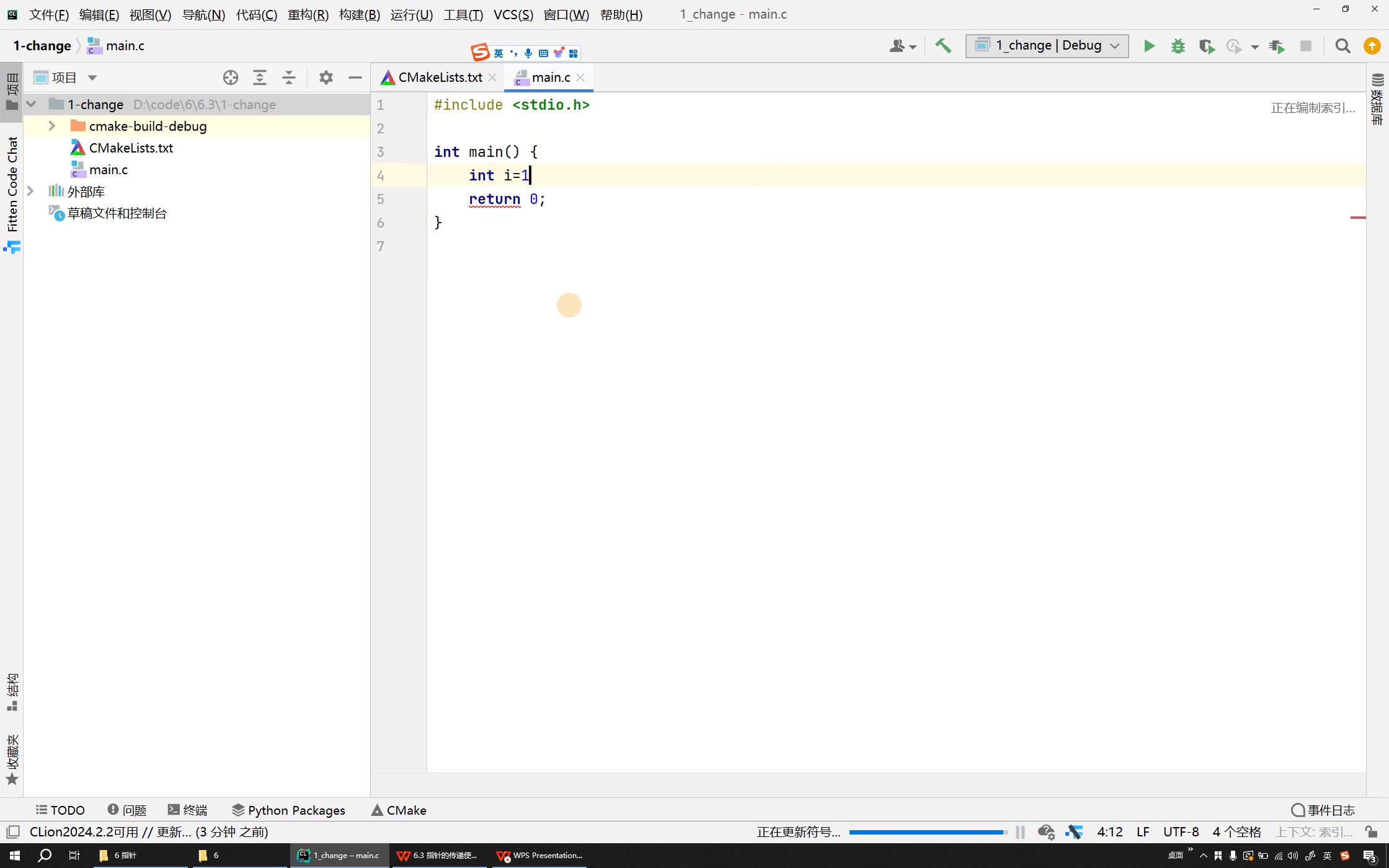Click the green Run button
The image size is (1389, 868).
tap(1149, 46)
